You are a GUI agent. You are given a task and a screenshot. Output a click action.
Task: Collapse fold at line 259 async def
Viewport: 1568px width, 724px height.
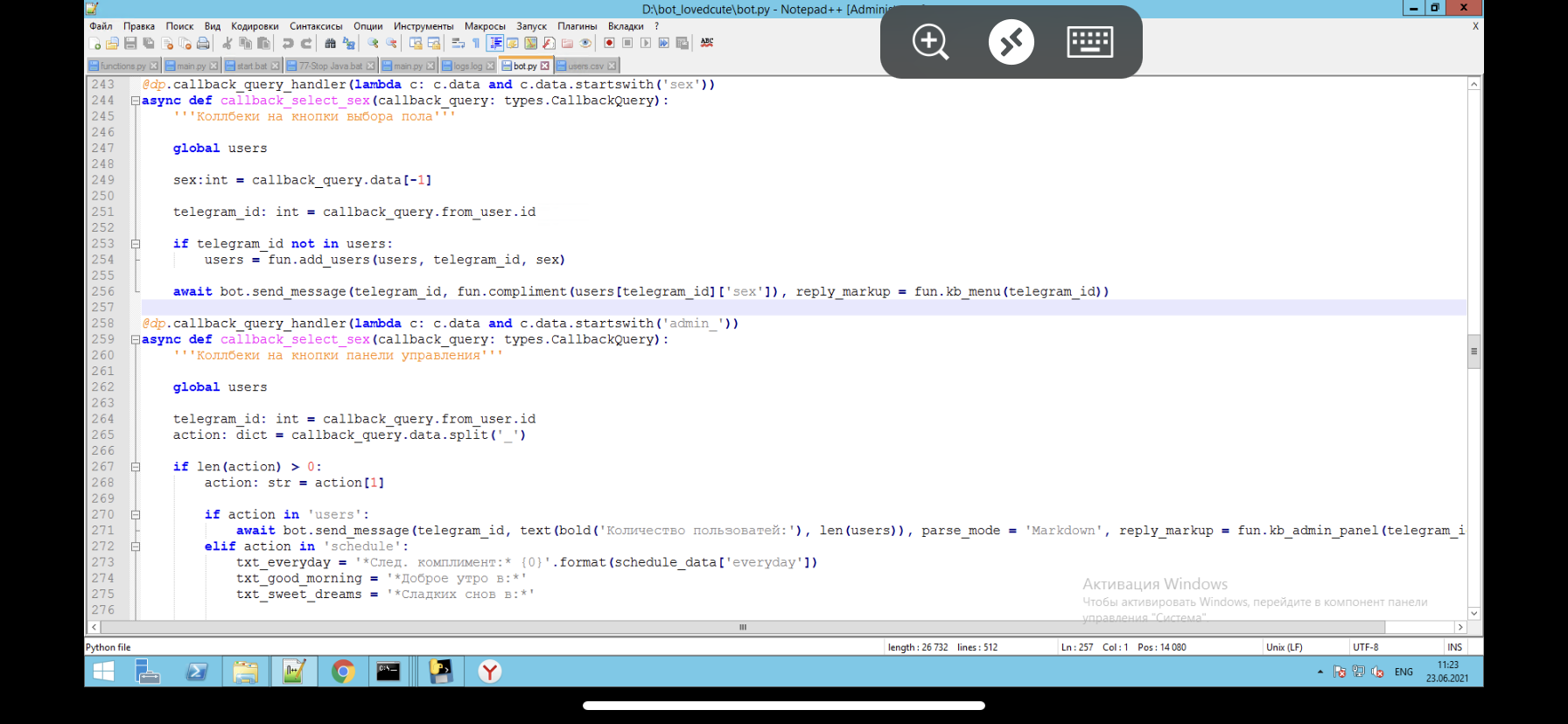tap(136, 339)
